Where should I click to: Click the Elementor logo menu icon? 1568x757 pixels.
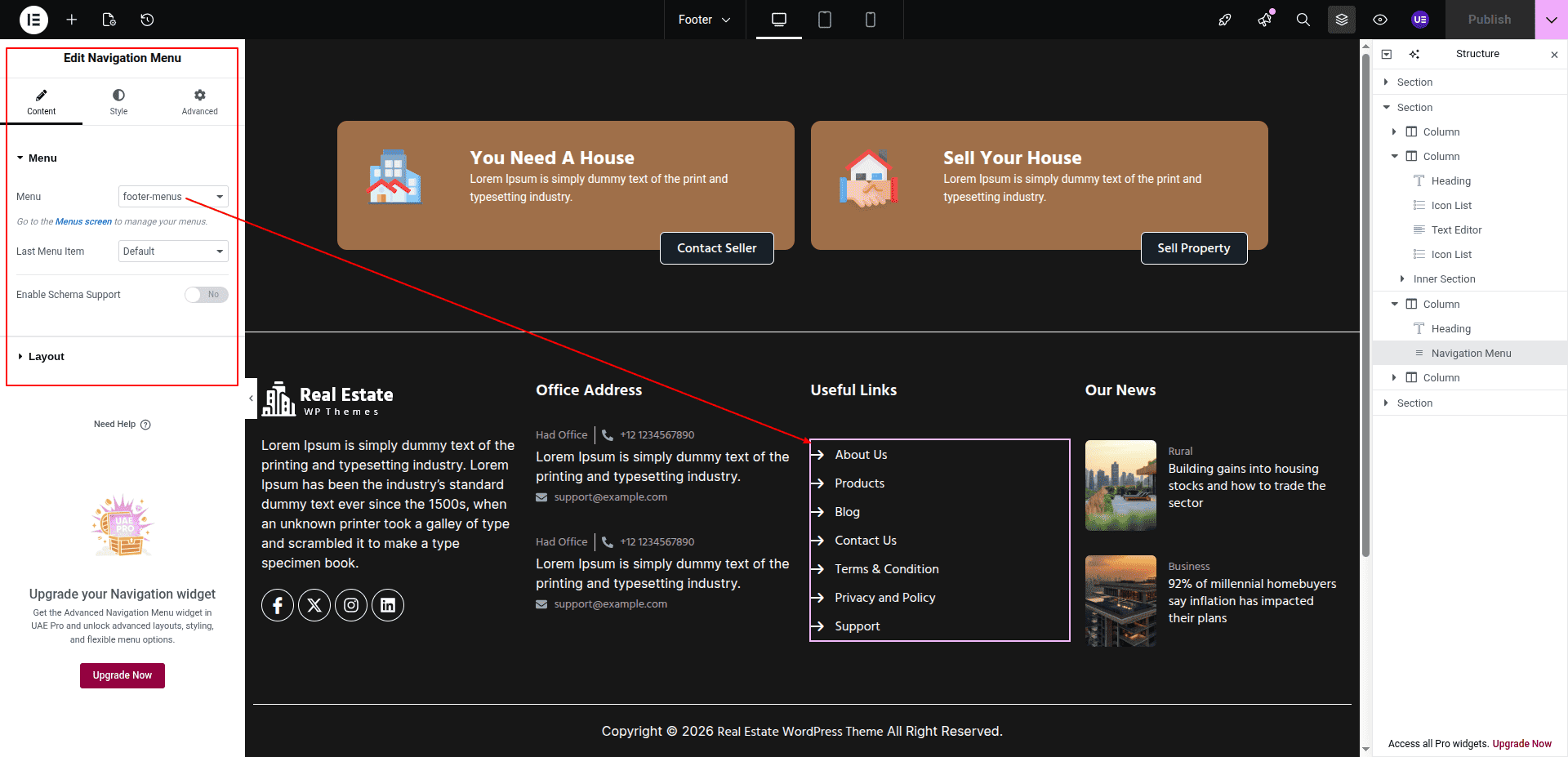(x=33, y=20)
